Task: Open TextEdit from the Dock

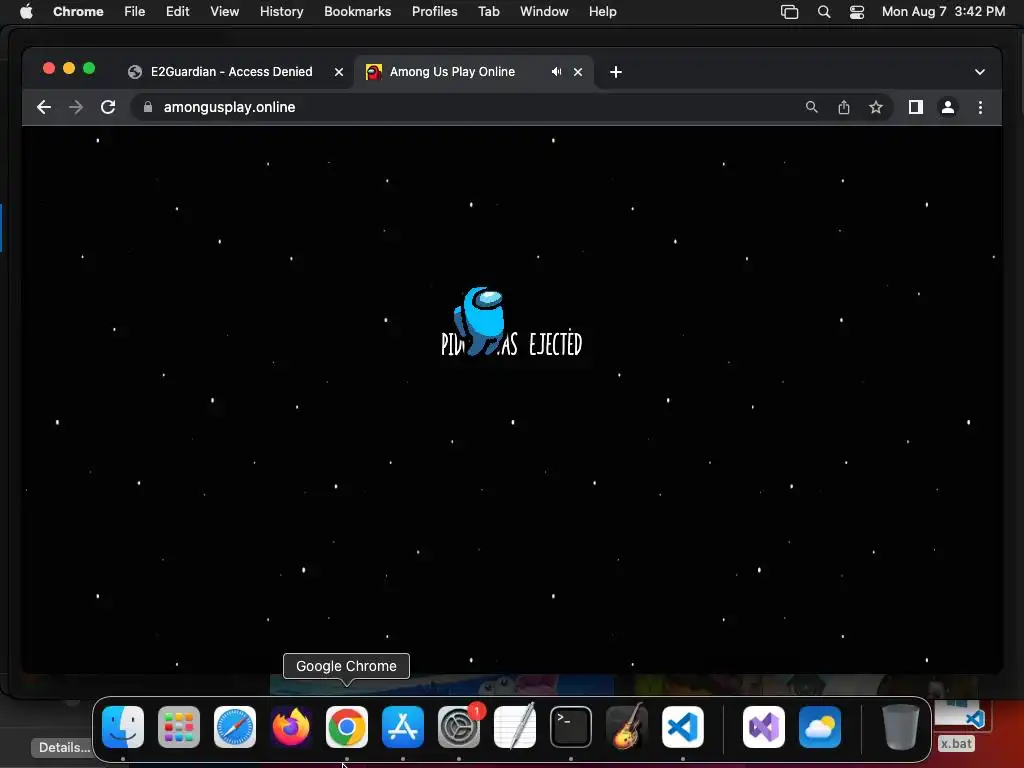Action: [x=515, y=726]
